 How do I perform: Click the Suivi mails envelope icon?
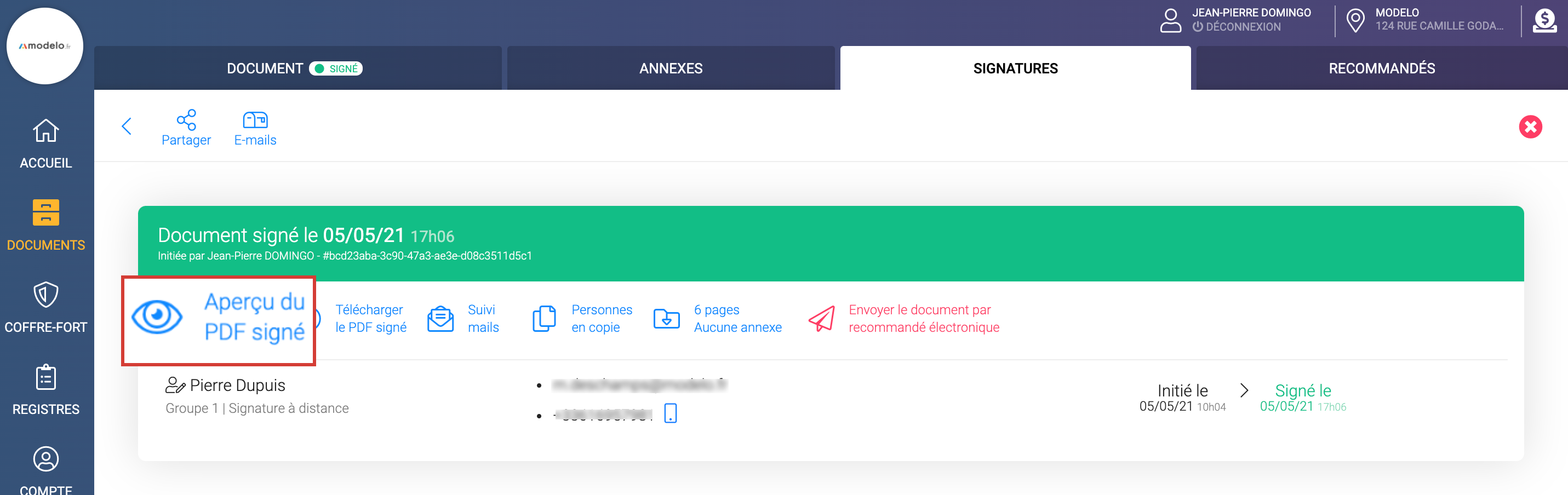pos(440,319)
